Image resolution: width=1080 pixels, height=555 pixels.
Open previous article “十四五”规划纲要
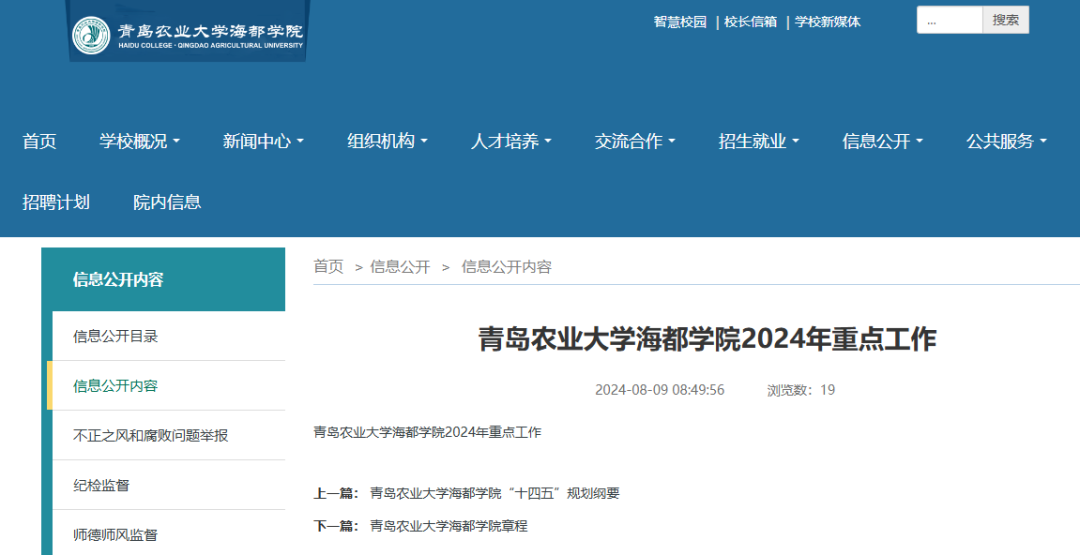pos(495,493)
